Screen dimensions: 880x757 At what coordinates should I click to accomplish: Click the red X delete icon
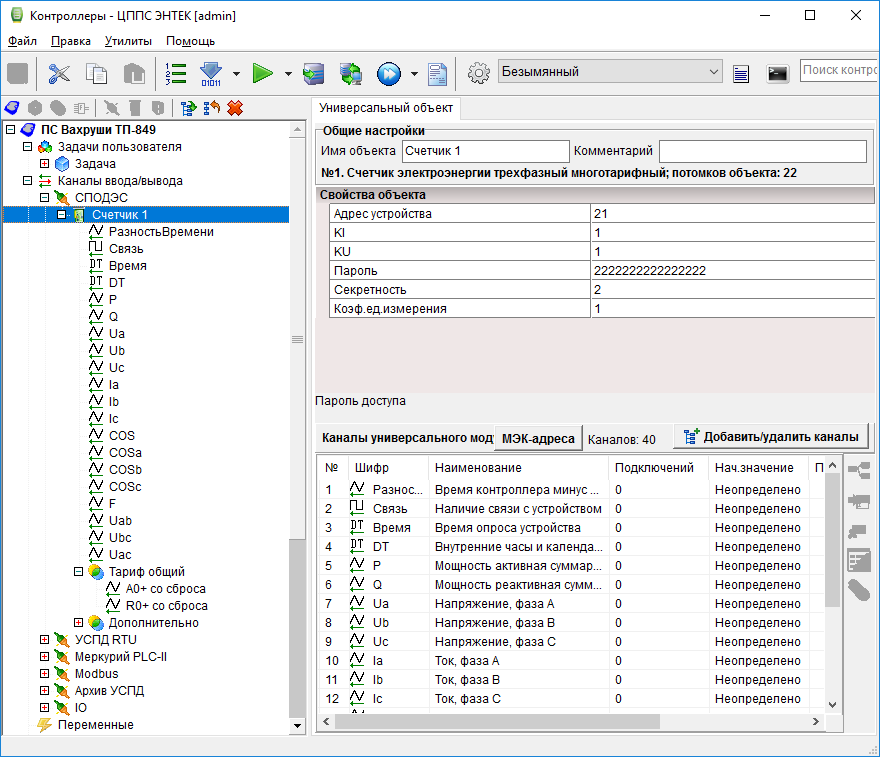point(235,108)
